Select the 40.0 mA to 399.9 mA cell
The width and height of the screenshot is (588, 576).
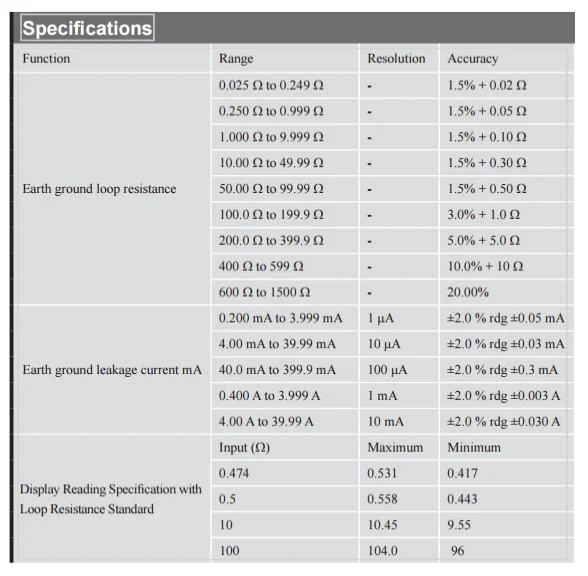[285, 370]
